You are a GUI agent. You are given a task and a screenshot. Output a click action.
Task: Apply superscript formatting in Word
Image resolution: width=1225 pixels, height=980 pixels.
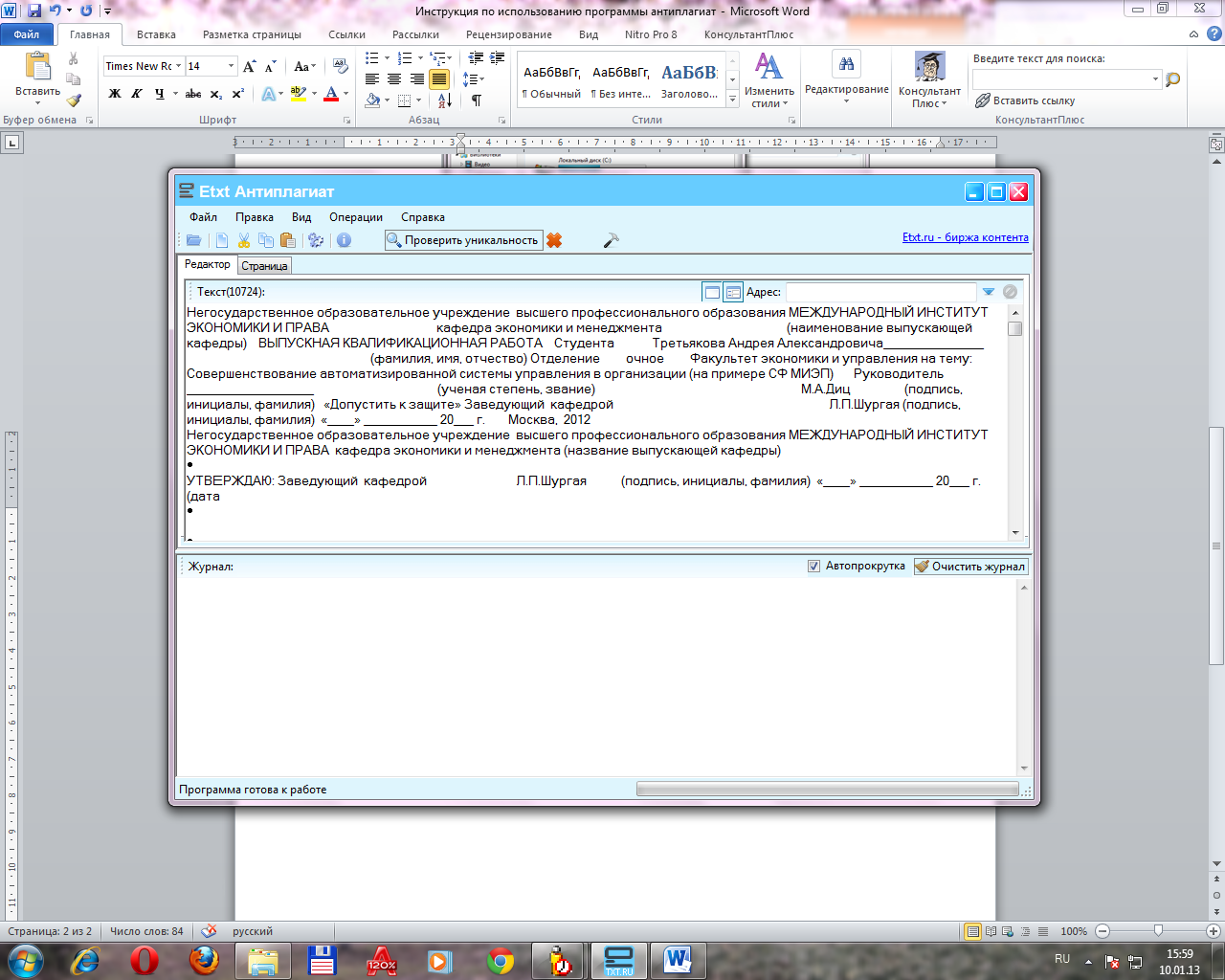[x=238, y=94]
